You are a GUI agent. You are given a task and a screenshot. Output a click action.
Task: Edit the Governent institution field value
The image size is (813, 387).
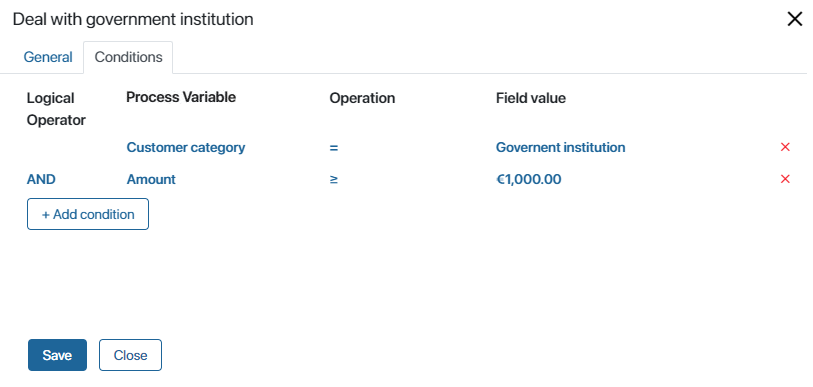(560, 148)
